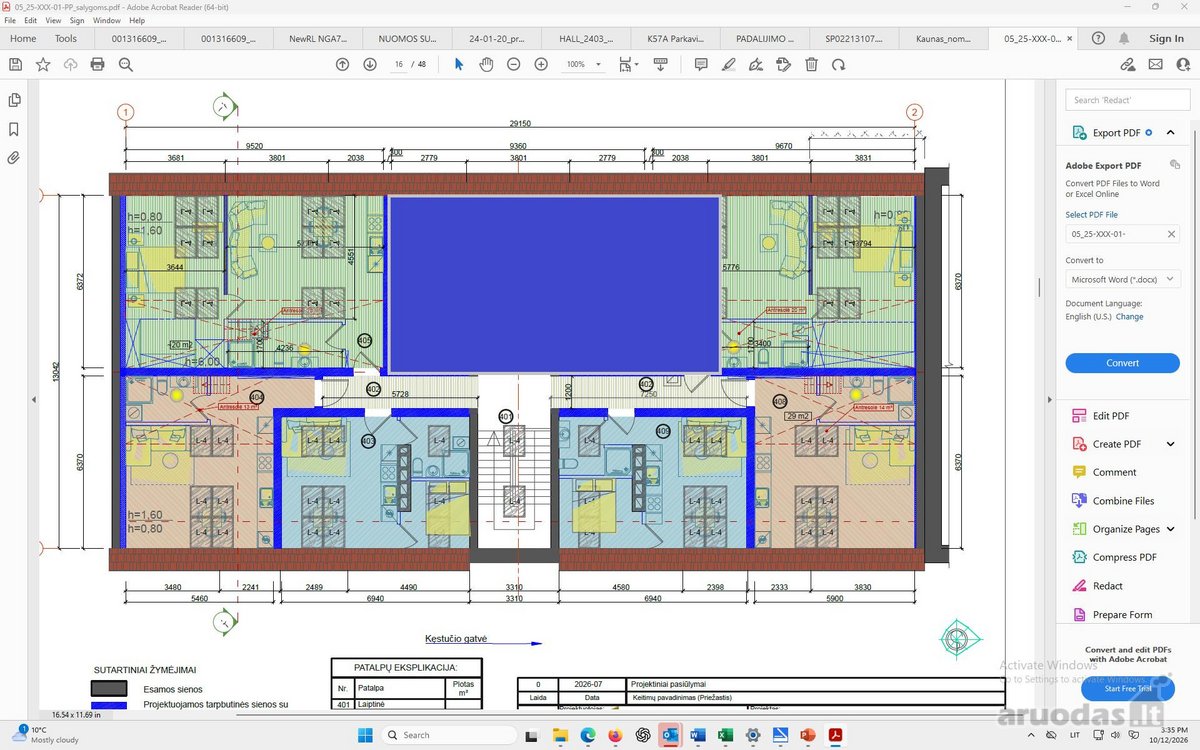Click the page number field
Screen dimensions: 1200x750
click(398, 64)
